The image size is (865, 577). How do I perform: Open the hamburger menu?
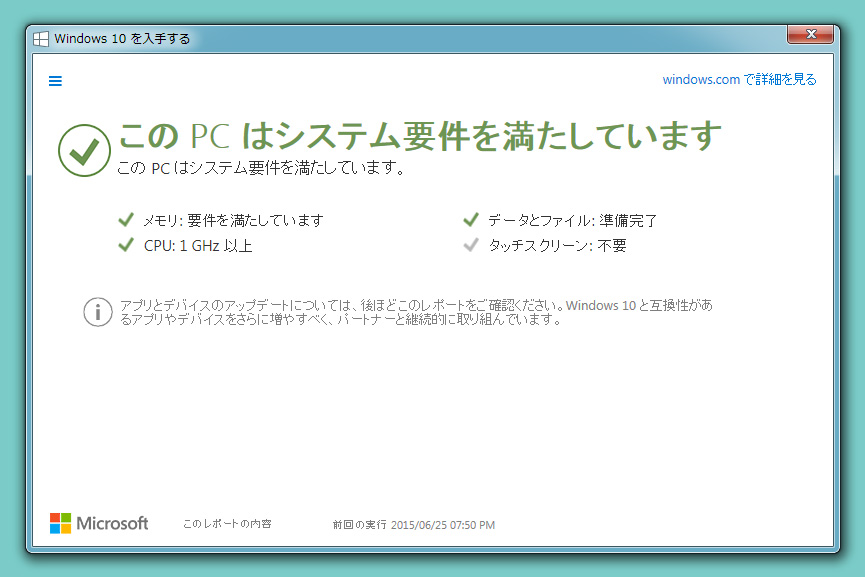(x=56, y=81)
